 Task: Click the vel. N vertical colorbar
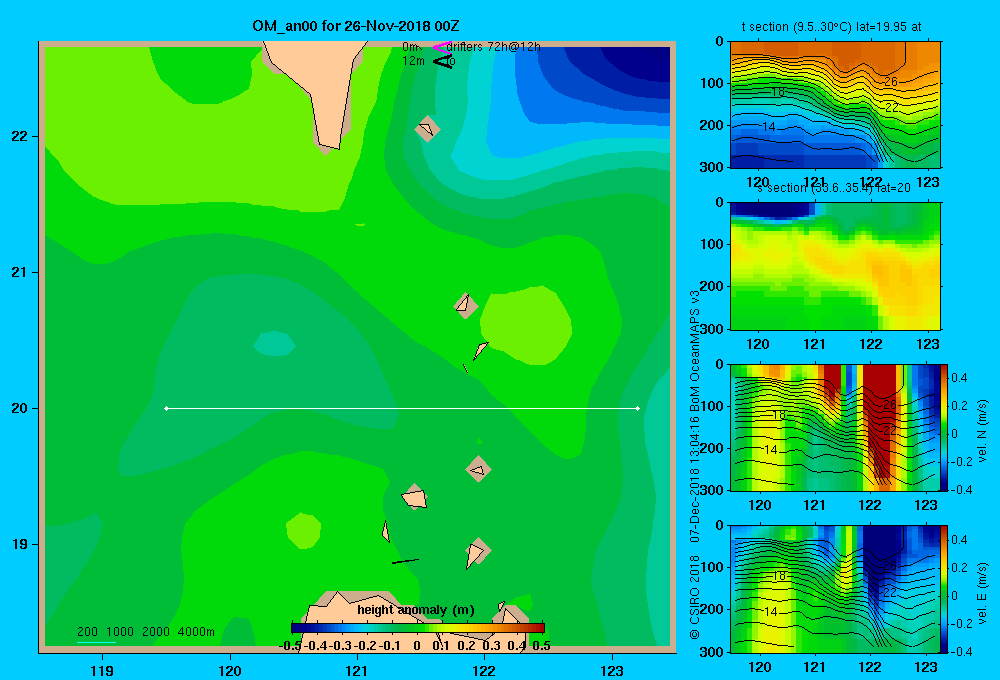tap(945, 427)
